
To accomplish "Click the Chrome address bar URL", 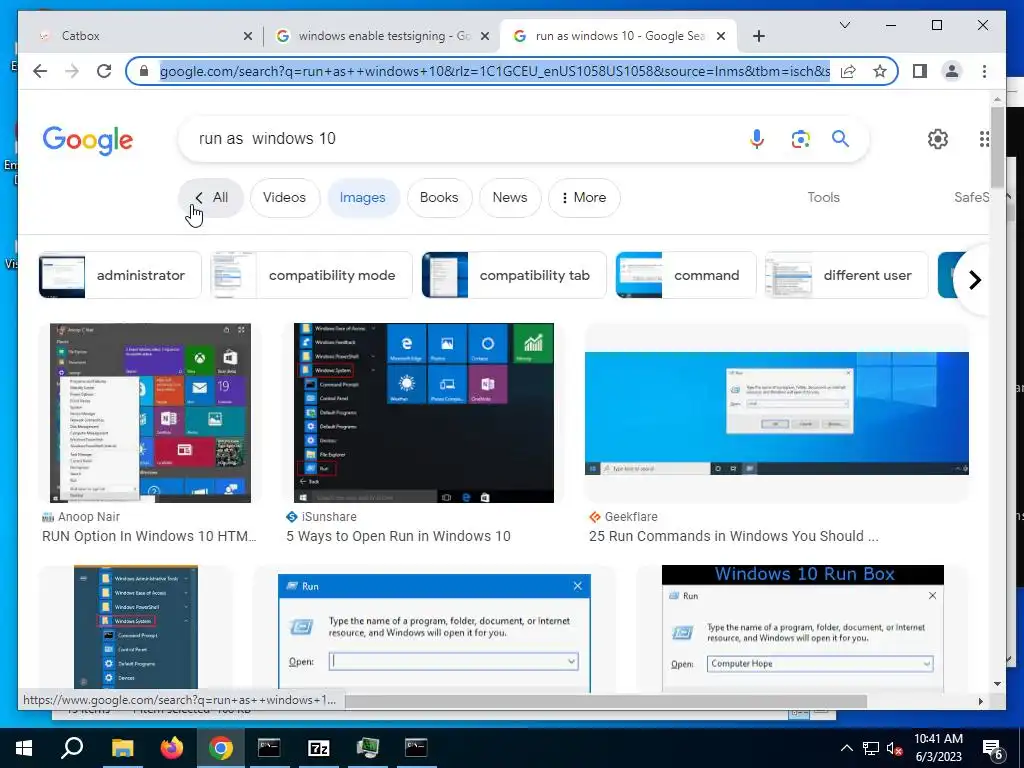I will [495, 71].
